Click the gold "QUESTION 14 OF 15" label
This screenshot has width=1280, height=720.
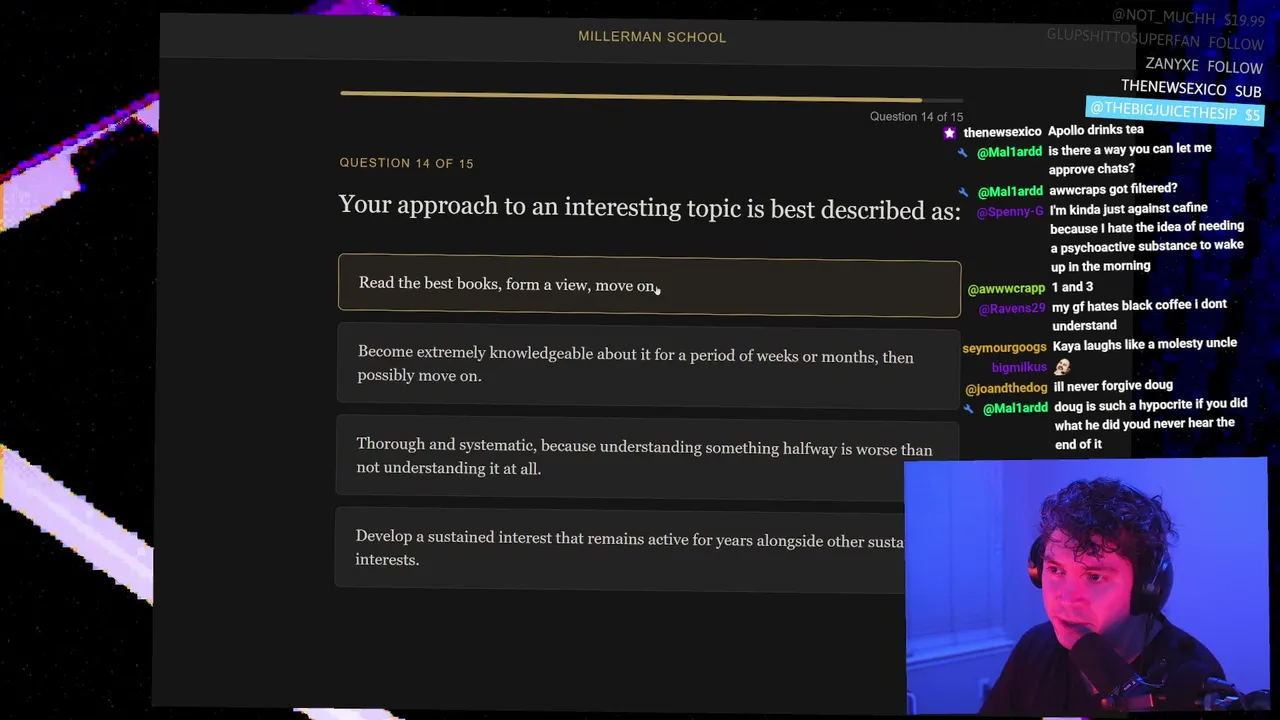pyautogui.click(x=406, y=163)
